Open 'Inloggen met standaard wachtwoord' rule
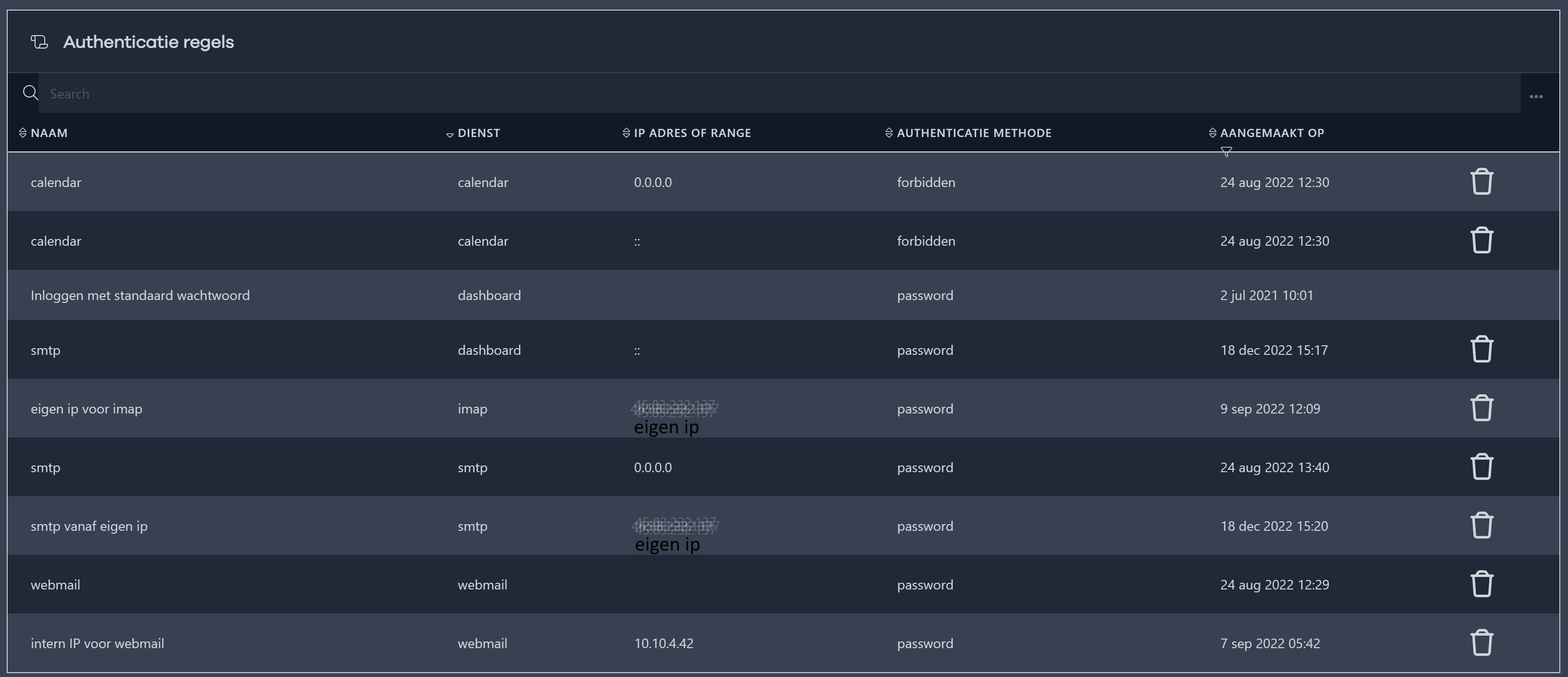 [x=140, y=296]
